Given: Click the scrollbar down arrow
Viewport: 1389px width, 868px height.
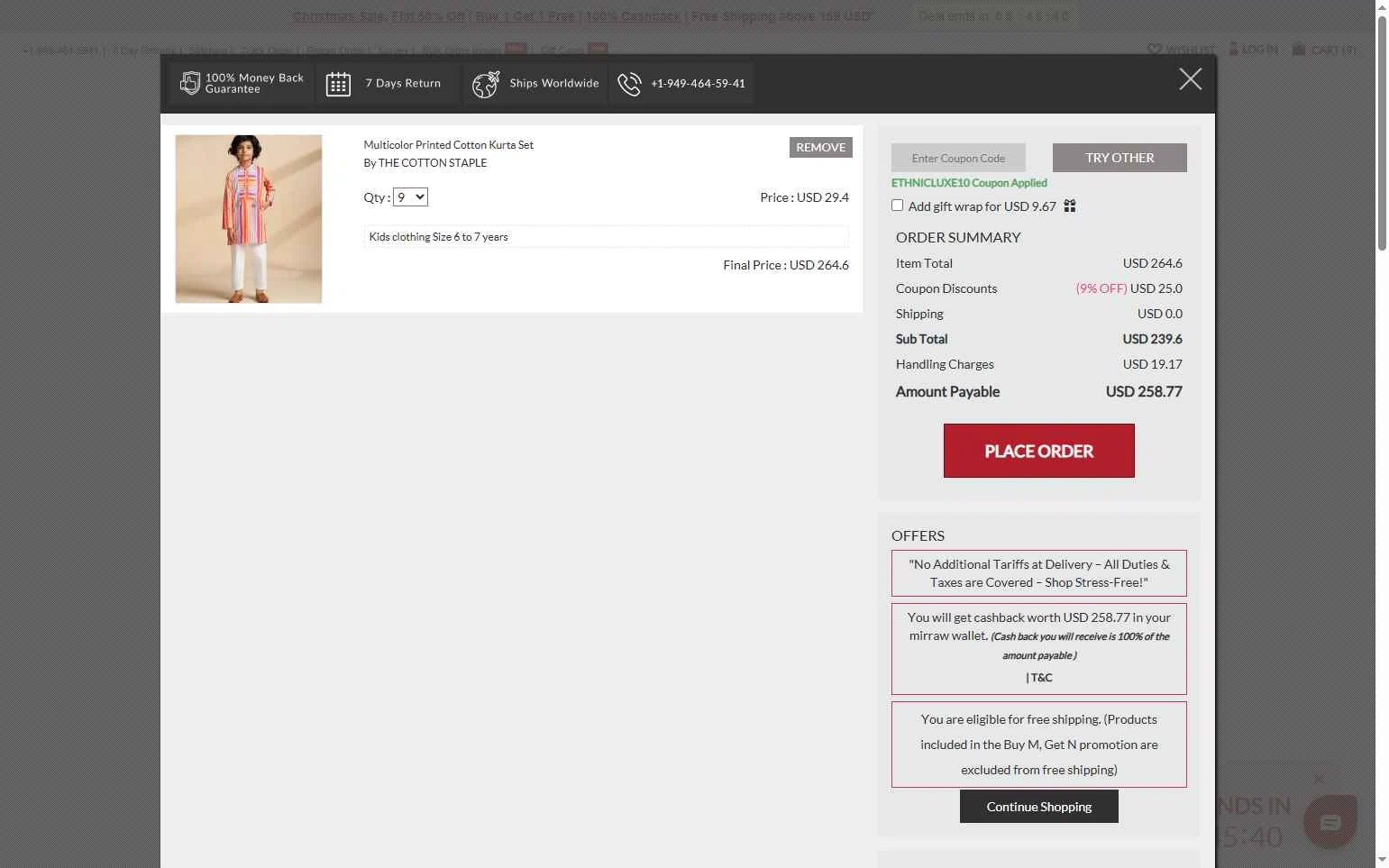Looking at the screenshot, I should (1382, 860).
